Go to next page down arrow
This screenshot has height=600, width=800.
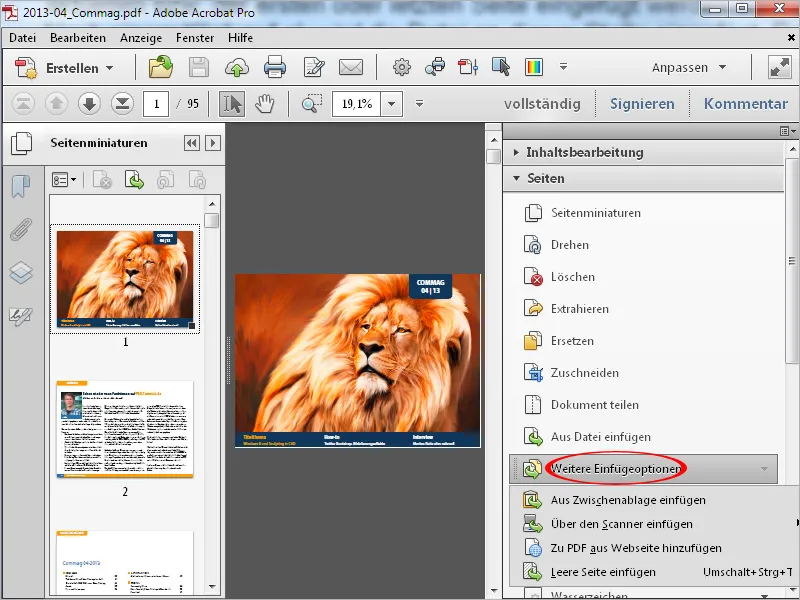[x=89, y=104]
